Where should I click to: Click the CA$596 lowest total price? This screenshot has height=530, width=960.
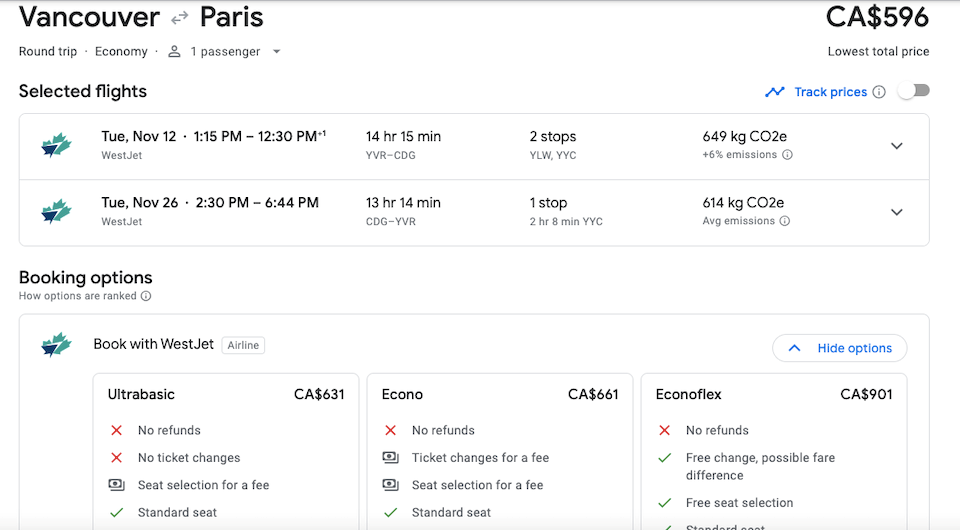tap(877, 17)
